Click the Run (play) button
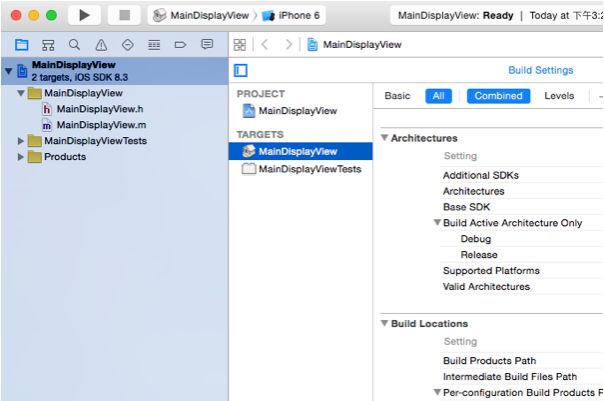Viewport: 604px width, 401px height. click(x=84, y=15)
